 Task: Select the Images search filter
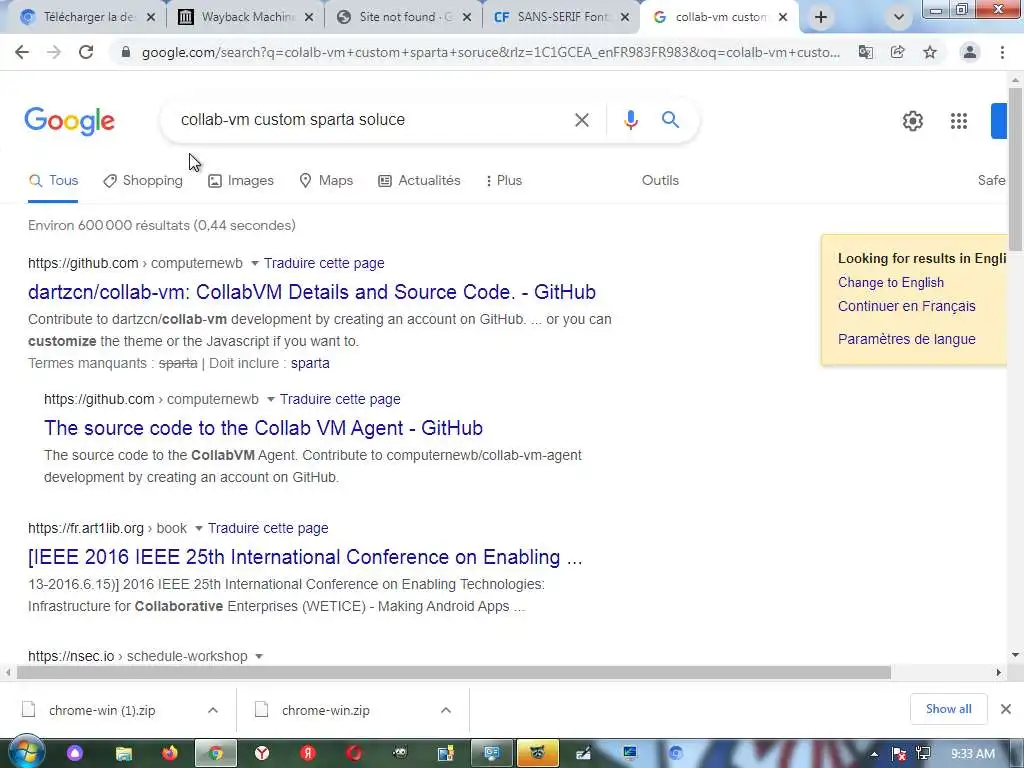click(241, 181)
